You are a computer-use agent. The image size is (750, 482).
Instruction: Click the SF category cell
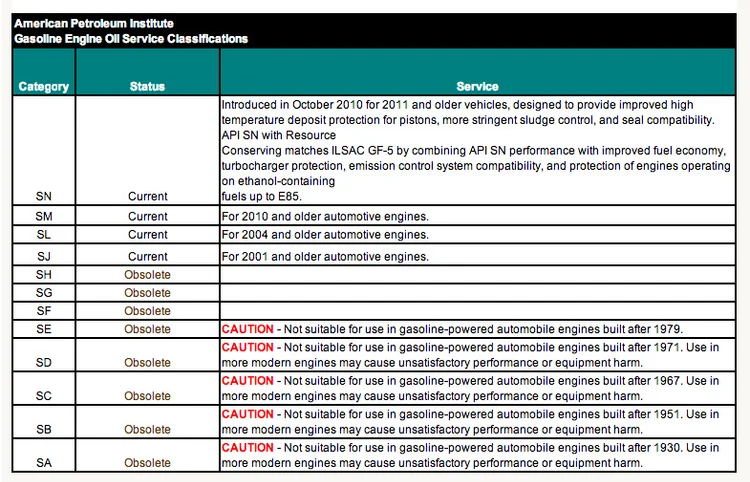(x=44, y=311)
